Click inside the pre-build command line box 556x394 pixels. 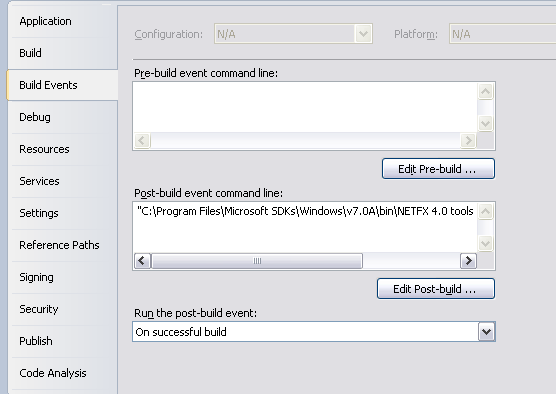(305, 107)
